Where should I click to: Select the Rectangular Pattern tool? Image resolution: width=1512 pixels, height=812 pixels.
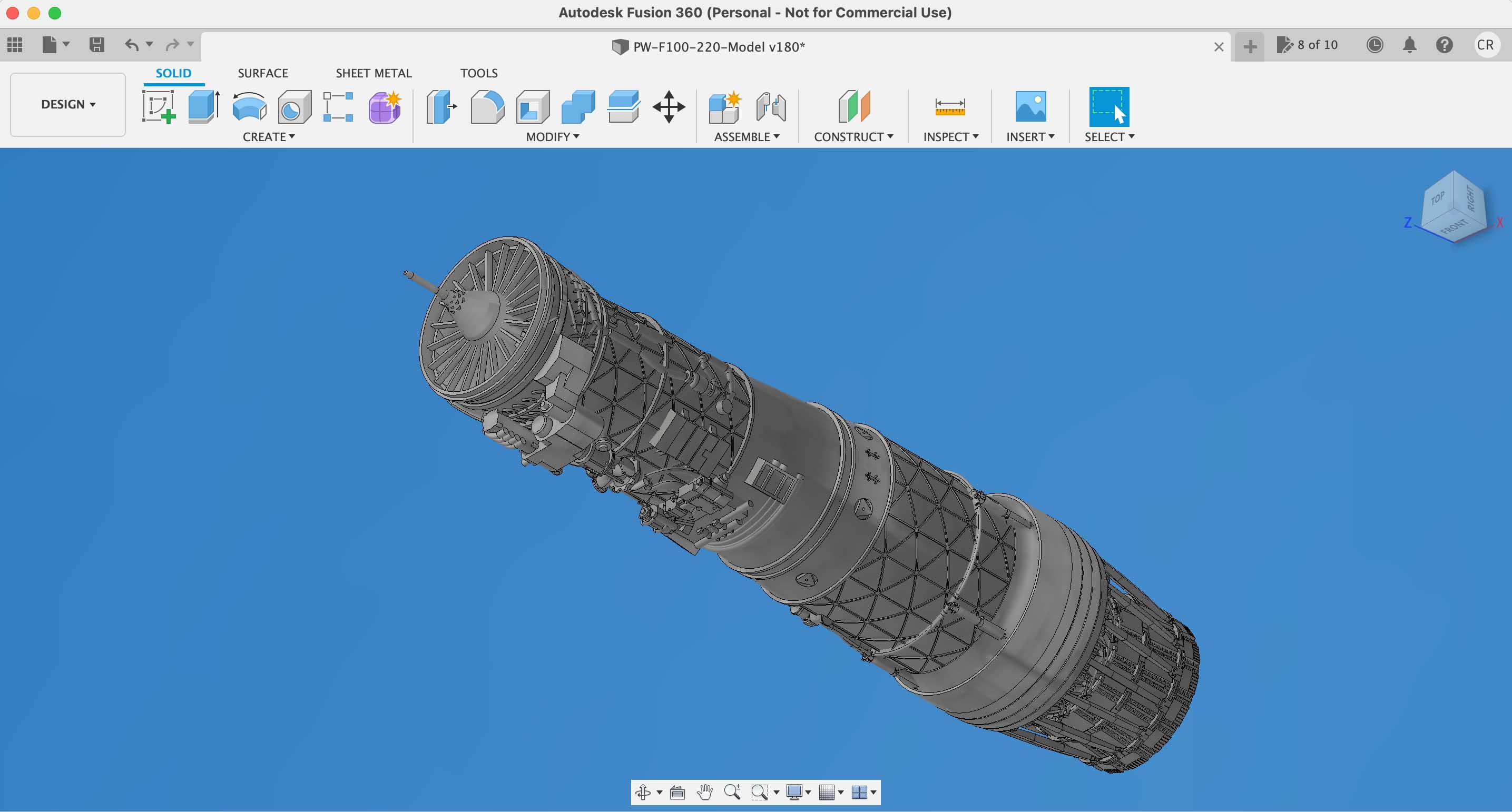click(339, 106)
